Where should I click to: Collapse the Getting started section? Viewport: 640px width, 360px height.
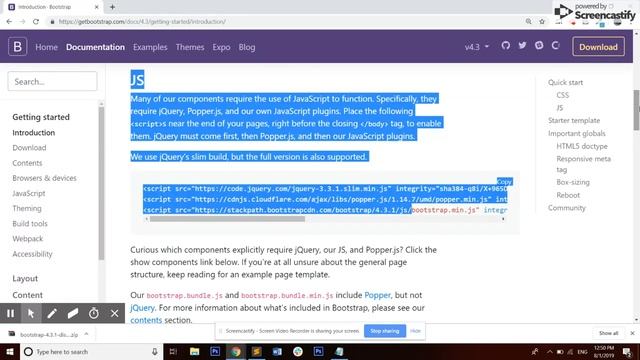(x=41, y=117)
